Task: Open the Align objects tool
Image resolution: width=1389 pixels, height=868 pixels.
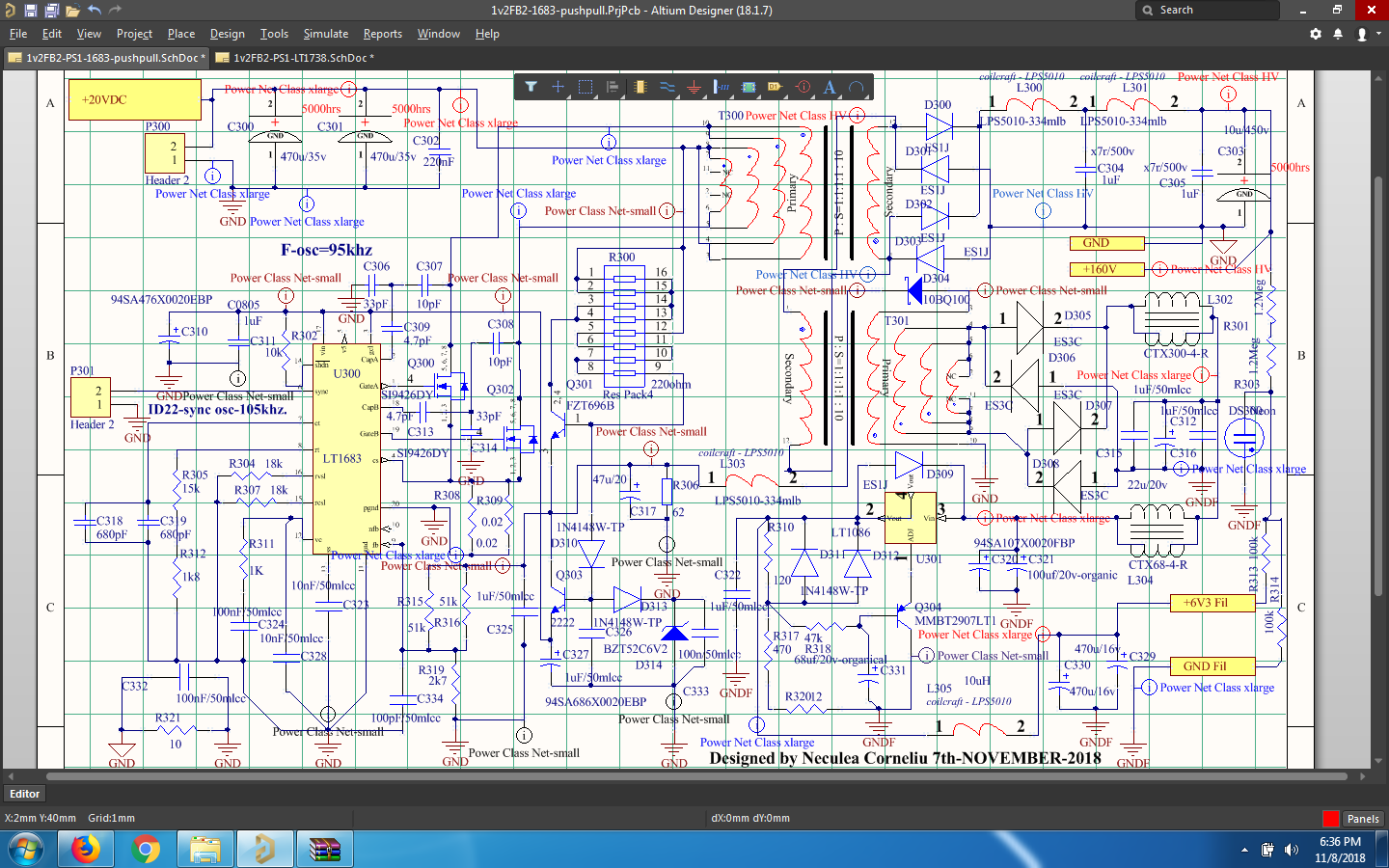Action: (612, 87)
